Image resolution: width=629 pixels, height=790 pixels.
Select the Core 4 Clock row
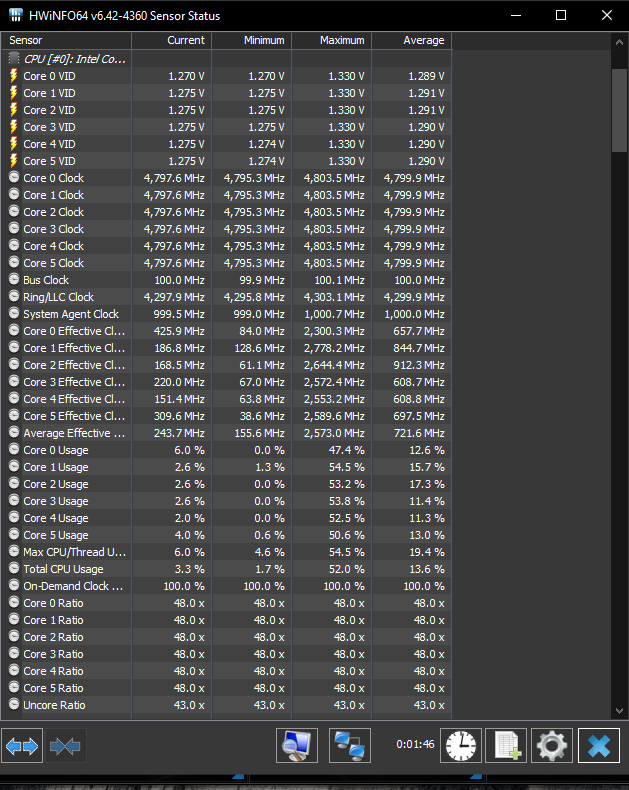226,246
